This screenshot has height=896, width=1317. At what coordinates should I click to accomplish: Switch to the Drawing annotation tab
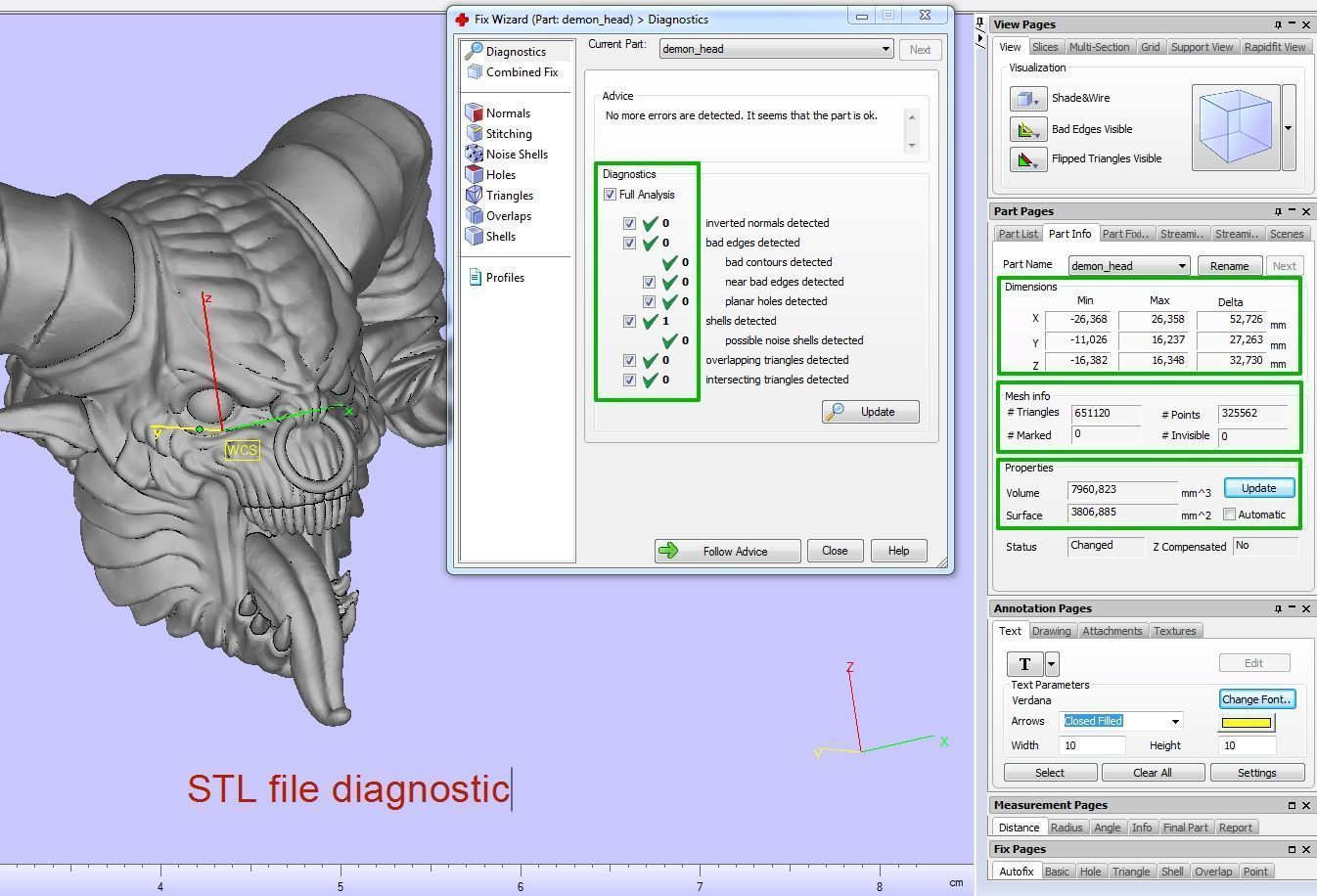(1051, 631)
